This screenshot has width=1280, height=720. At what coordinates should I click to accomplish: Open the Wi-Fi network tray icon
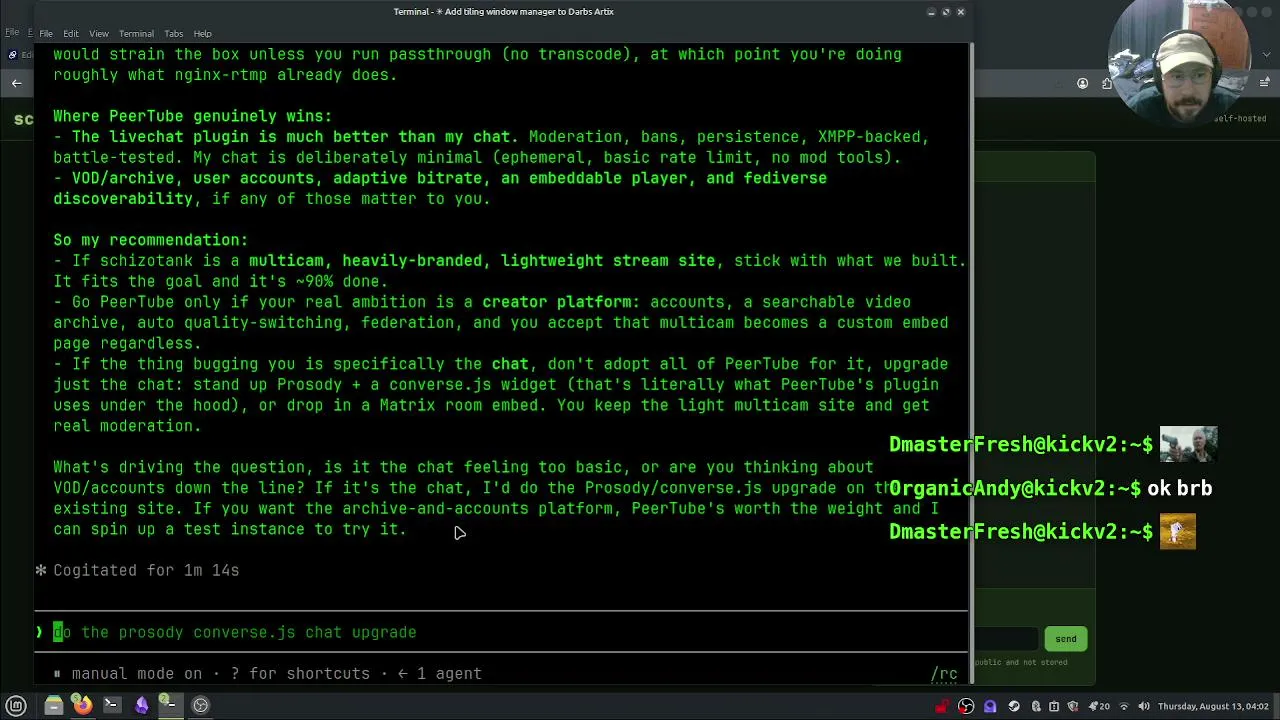point(1124,706)
